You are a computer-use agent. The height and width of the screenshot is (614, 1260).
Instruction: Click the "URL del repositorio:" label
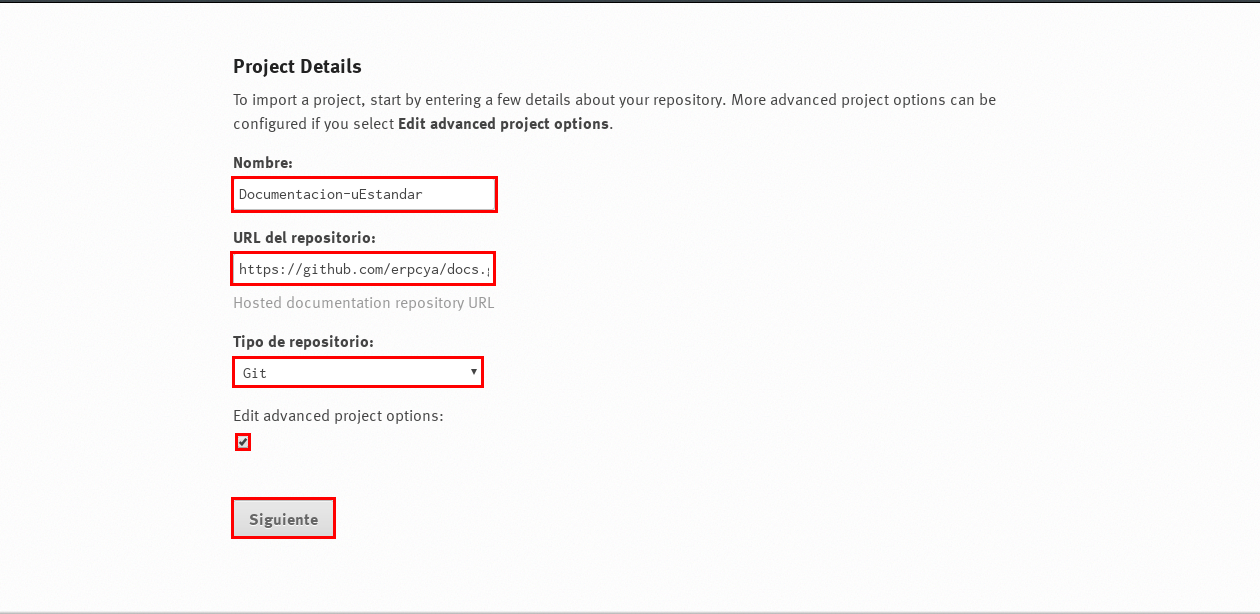[x=304, y=237]
